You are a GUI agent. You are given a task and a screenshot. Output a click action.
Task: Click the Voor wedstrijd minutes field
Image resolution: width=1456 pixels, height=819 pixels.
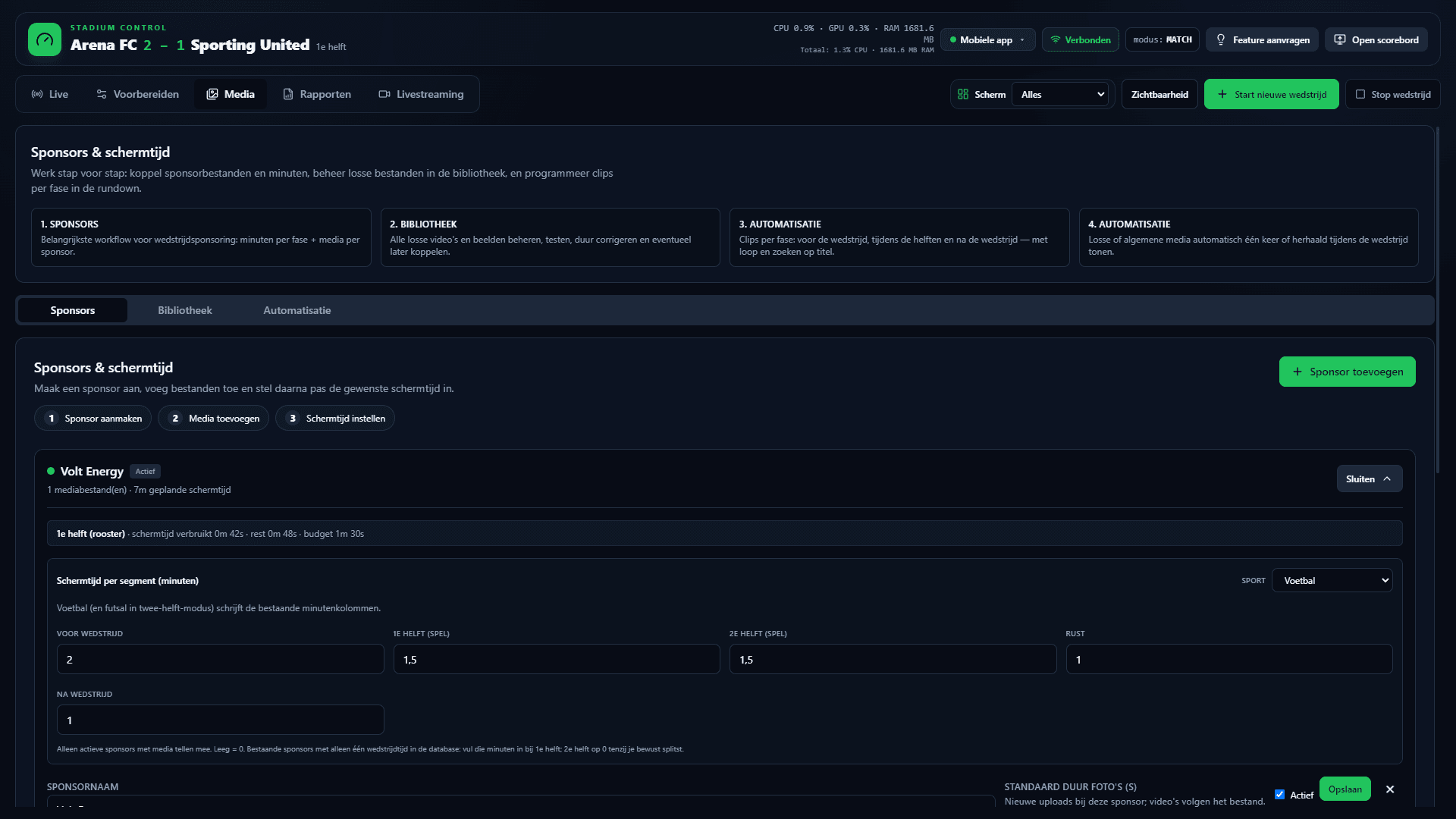coord(220,659)
